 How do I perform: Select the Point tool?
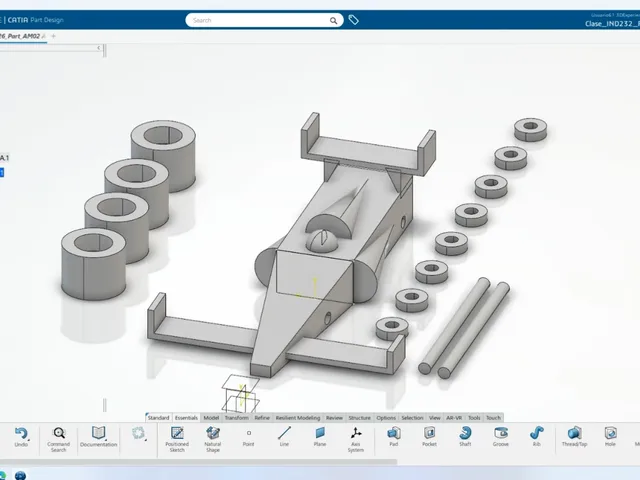click(x=249, y=437)
